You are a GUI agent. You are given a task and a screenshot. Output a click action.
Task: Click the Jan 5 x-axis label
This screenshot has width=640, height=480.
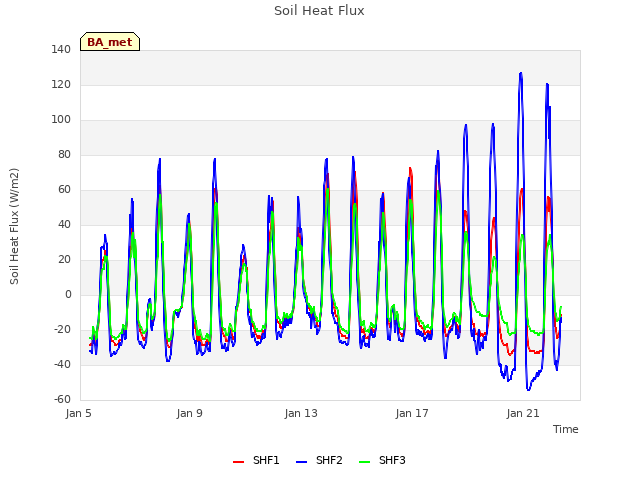tap(78, 413)
